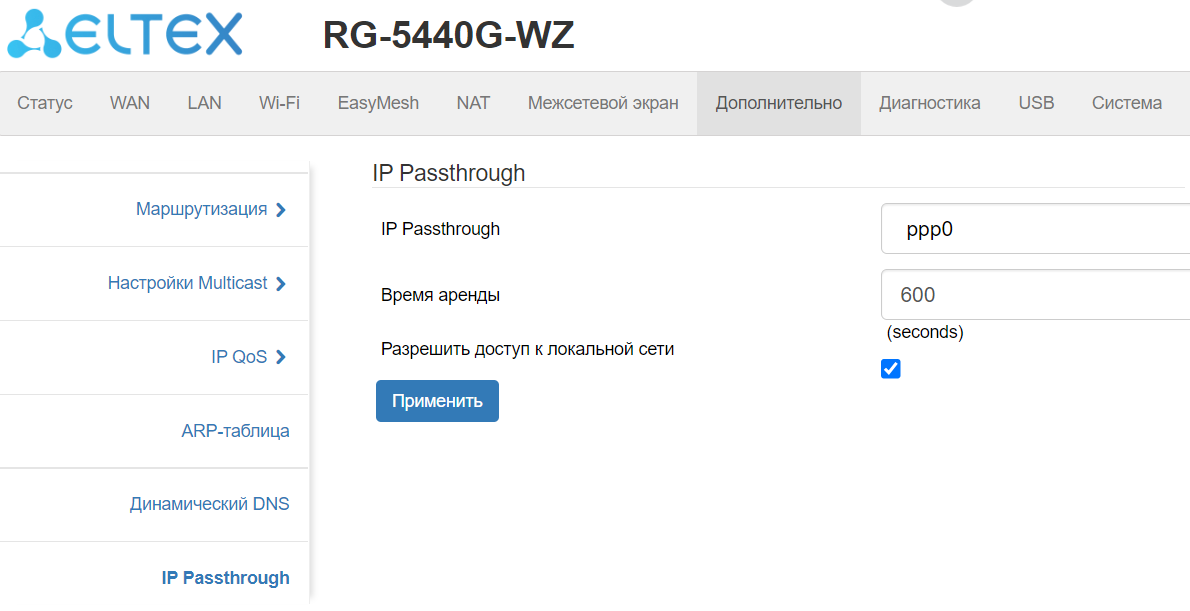Click the Eltex logo icon
The image size is (1190, 611).
[x=35, y=35]
